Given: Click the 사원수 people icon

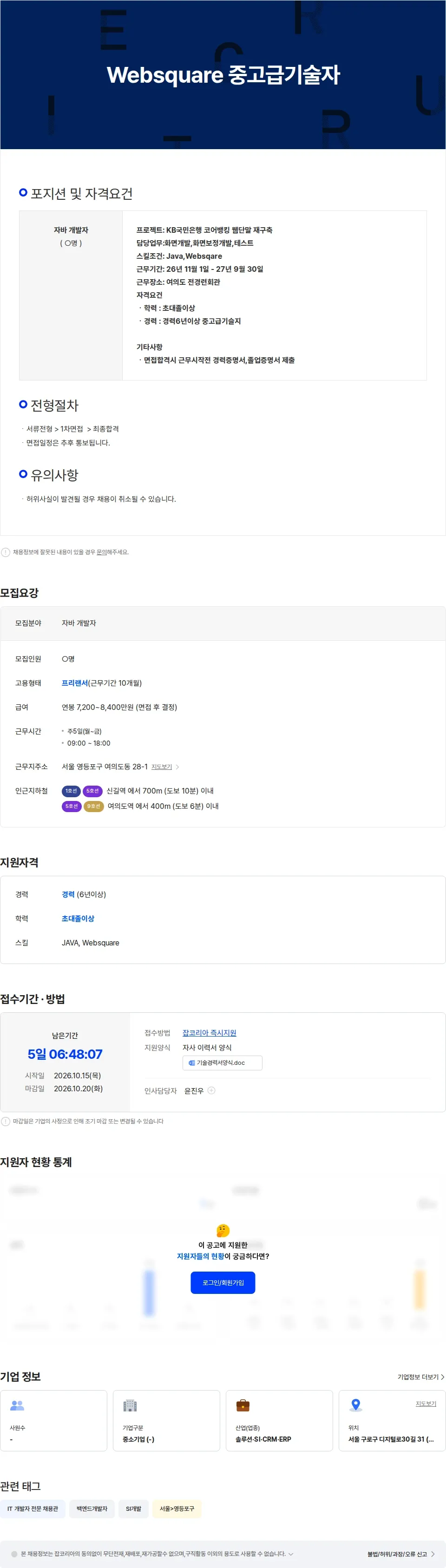Looking at the screenshot, I should pos(17,1405).
